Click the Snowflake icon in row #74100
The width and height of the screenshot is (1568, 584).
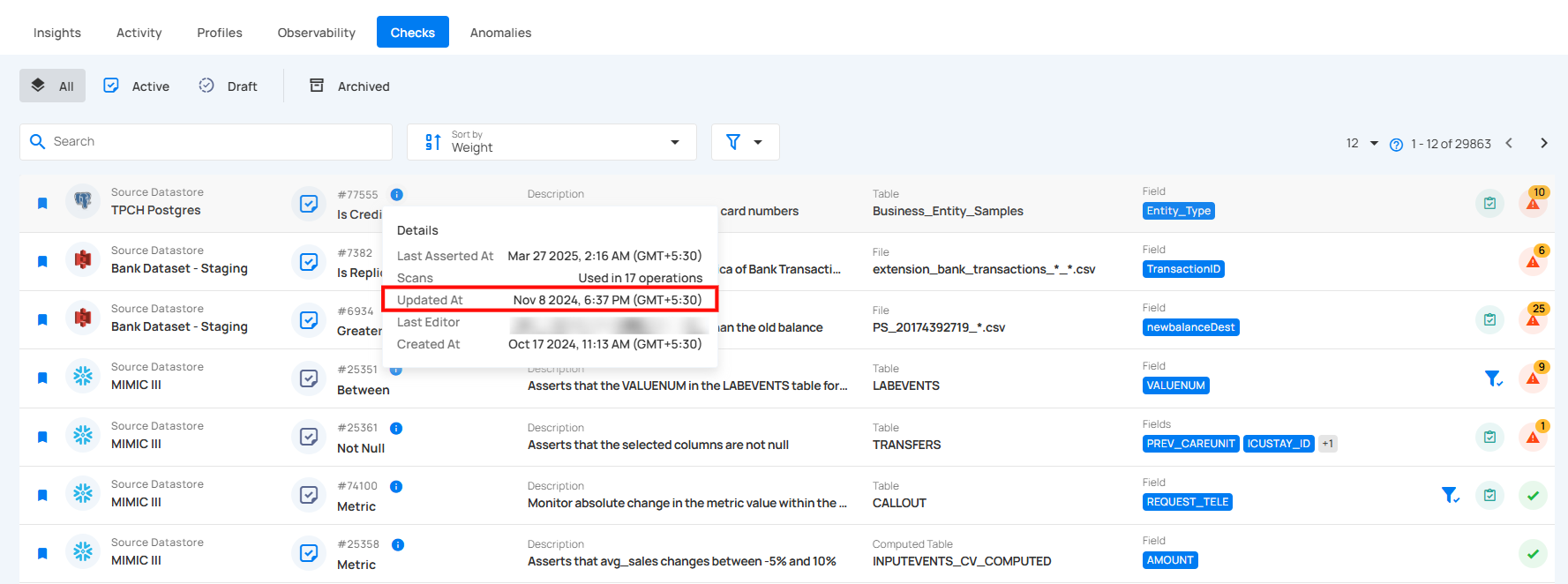[x=83, y=494]
